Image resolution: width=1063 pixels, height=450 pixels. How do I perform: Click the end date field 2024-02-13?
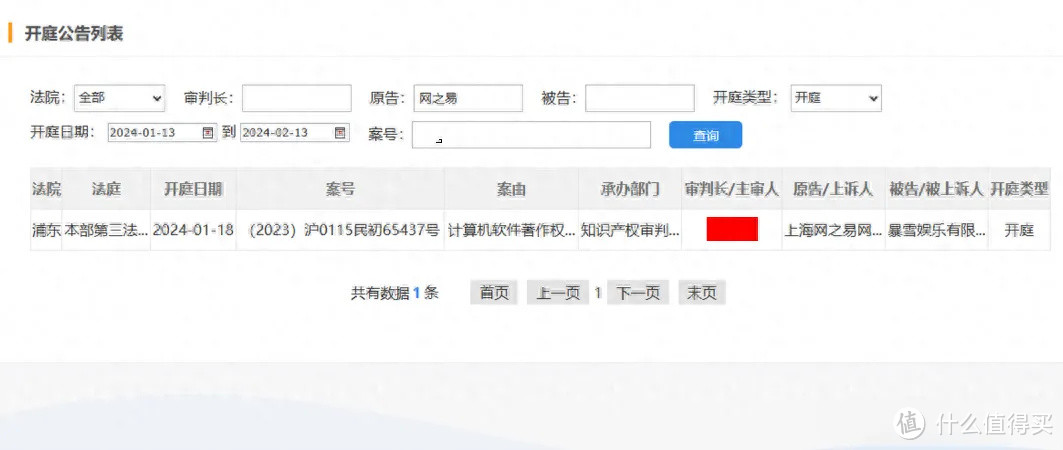pos(295,132)
